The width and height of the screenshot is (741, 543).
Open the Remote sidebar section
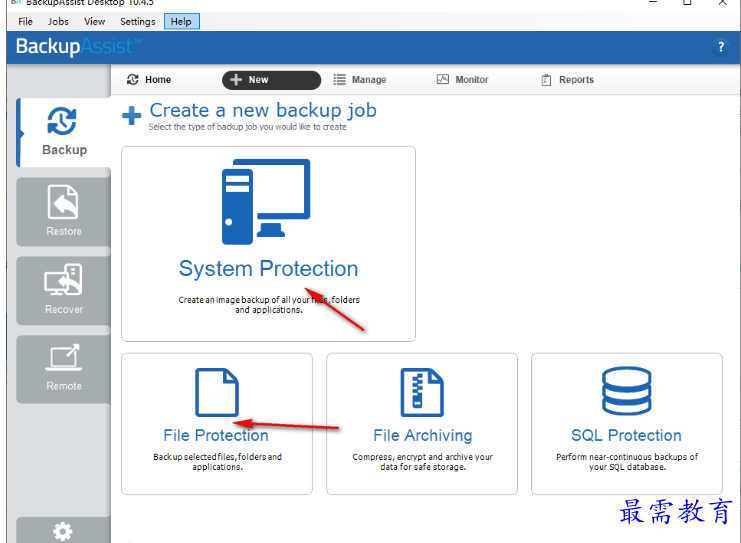[63, 369]
